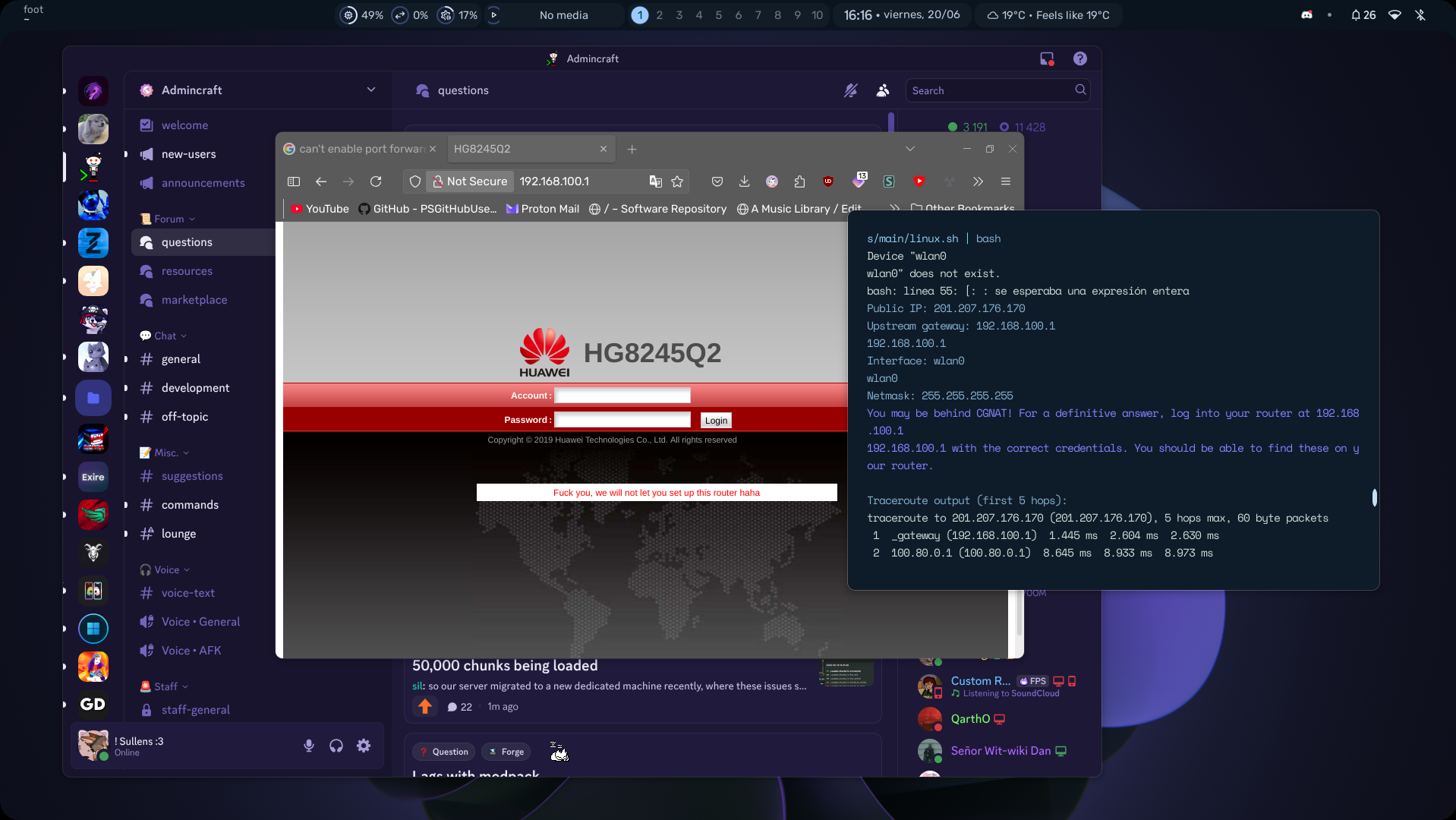
Task: Open Proton Mail bookmark
Action: pyautogui.click(x=543, y=209)
